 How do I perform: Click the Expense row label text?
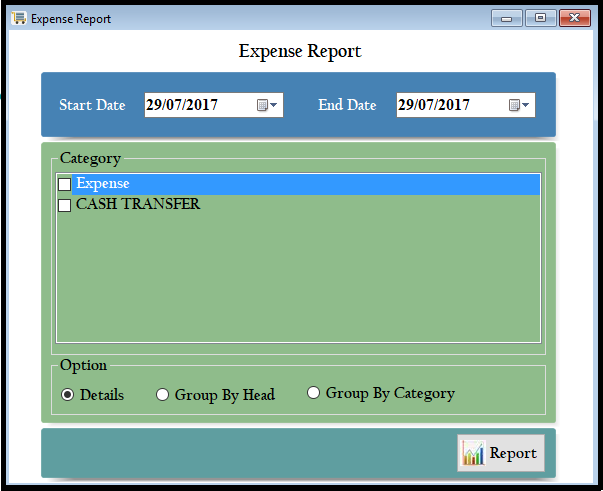coord(102,184)
